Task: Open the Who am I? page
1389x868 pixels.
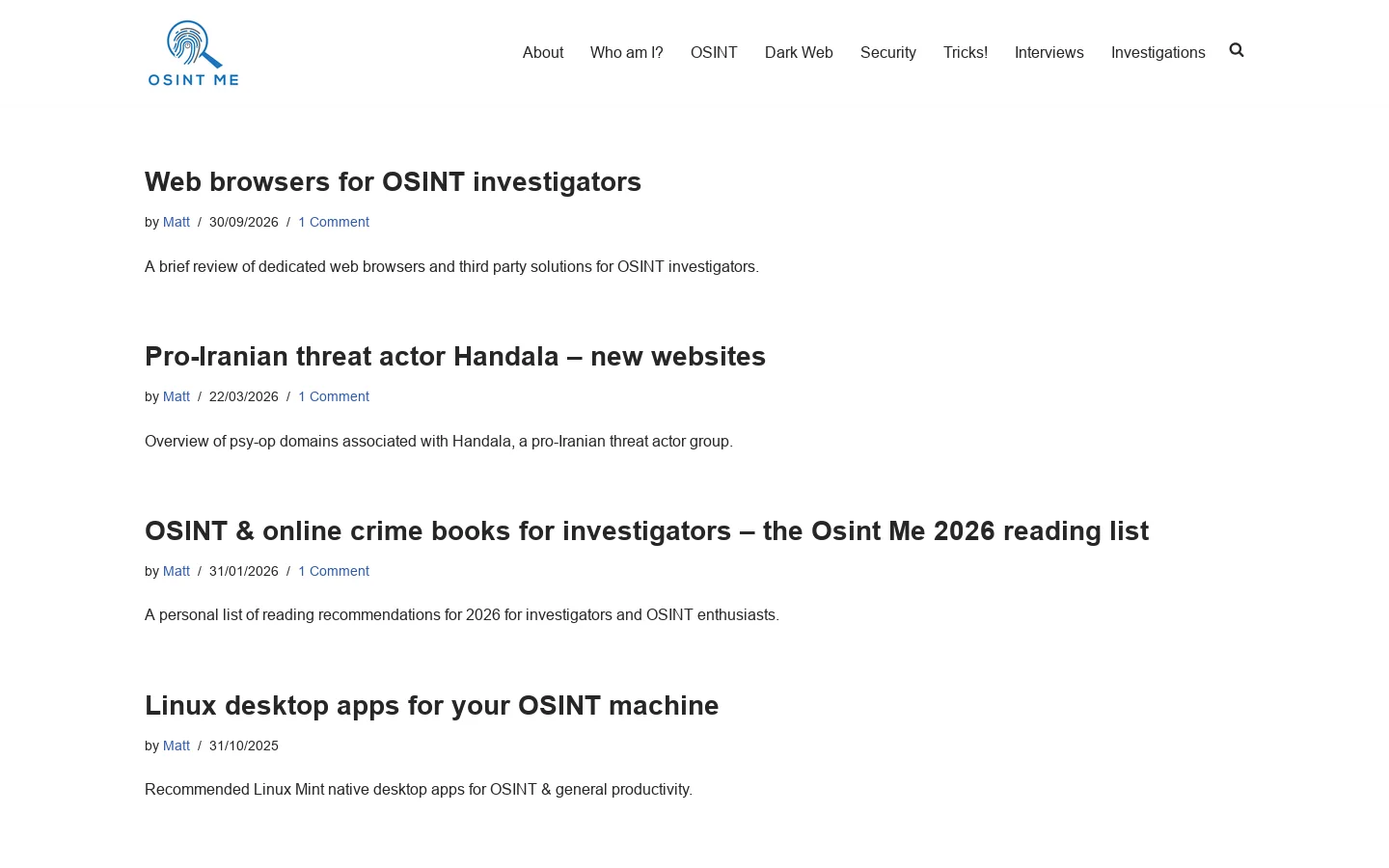Action: (627, 52)
